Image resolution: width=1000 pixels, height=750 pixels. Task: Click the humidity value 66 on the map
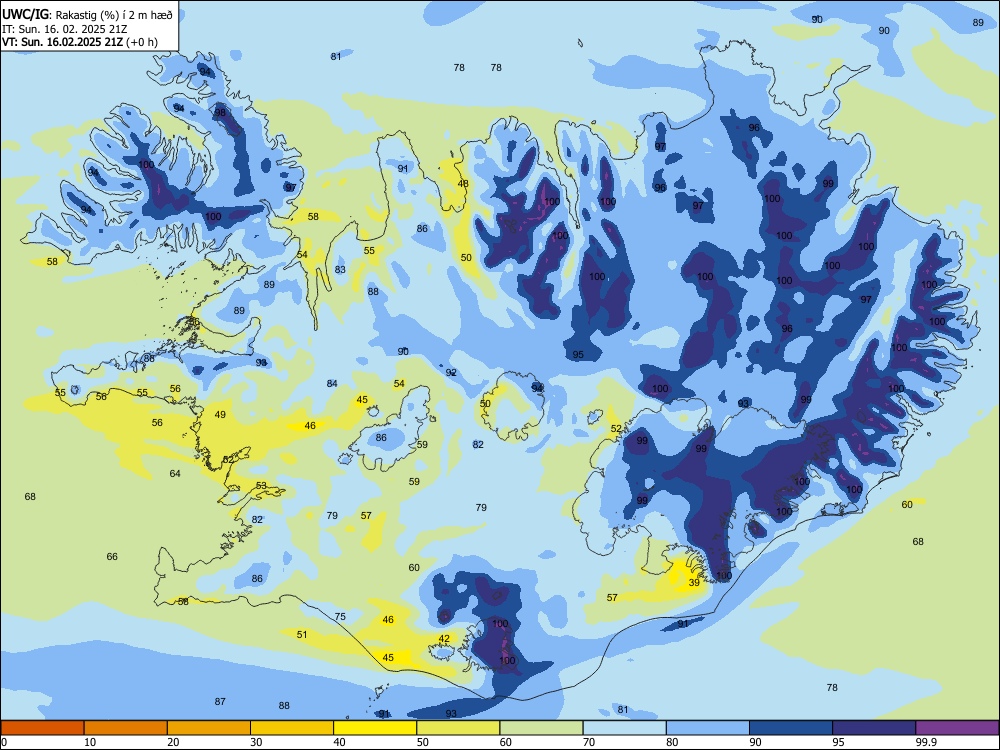112,556
